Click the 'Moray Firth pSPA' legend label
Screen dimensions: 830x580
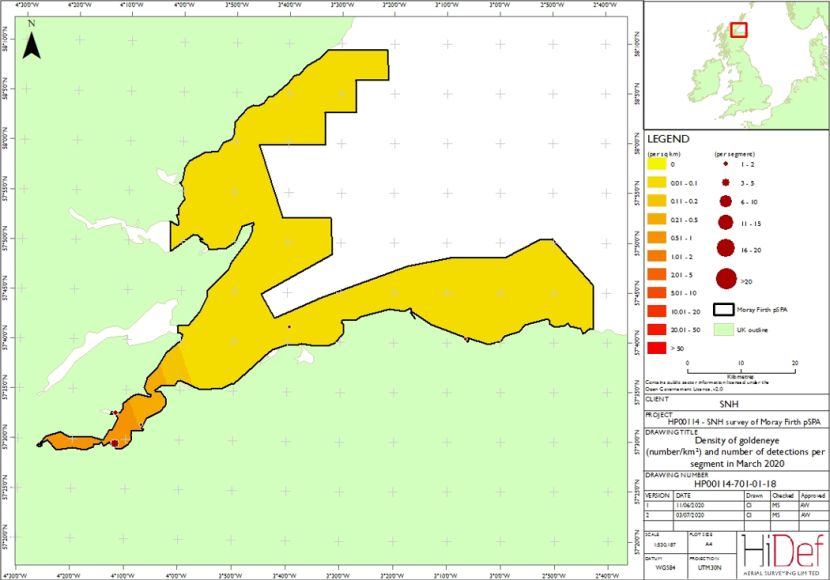click(x=762, y=310)
